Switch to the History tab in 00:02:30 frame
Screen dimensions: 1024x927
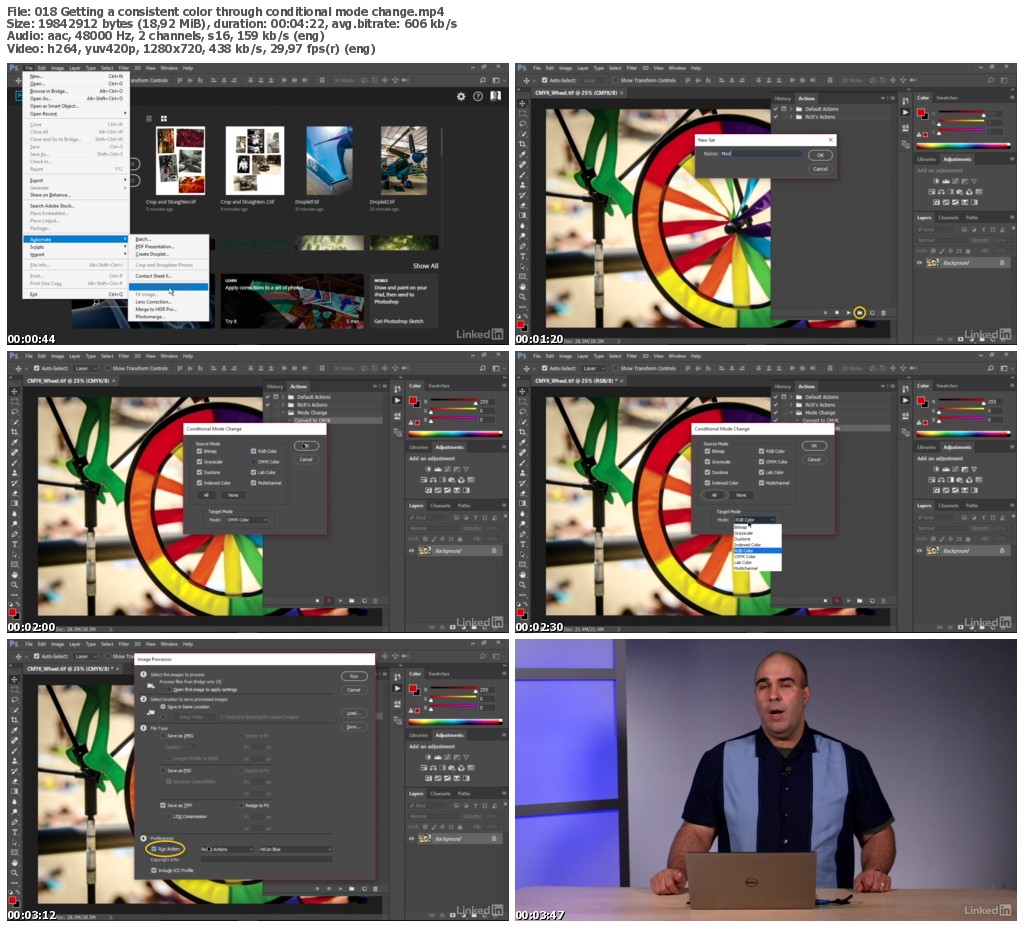click(783, 386)
